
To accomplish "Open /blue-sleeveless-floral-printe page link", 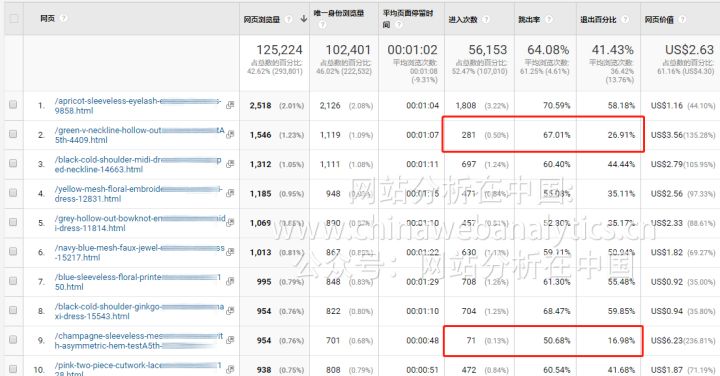I will pos(138,282).
